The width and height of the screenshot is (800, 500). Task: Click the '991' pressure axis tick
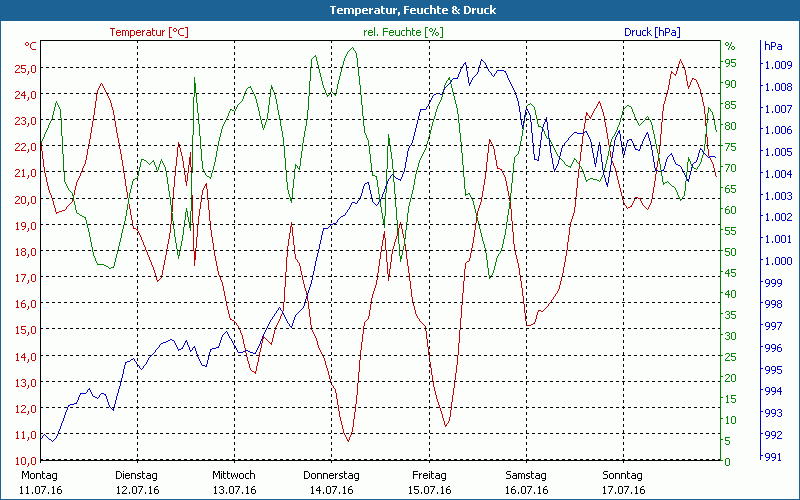coord(773,457)
